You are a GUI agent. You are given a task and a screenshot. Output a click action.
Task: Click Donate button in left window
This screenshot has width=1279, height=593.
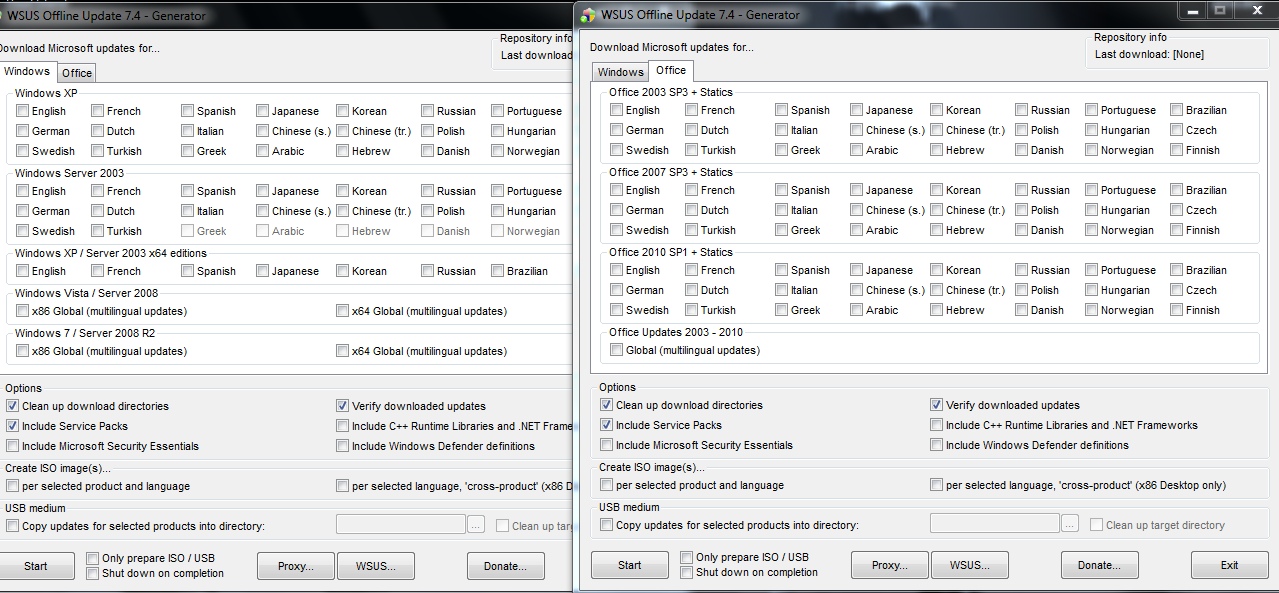(506, 566)
